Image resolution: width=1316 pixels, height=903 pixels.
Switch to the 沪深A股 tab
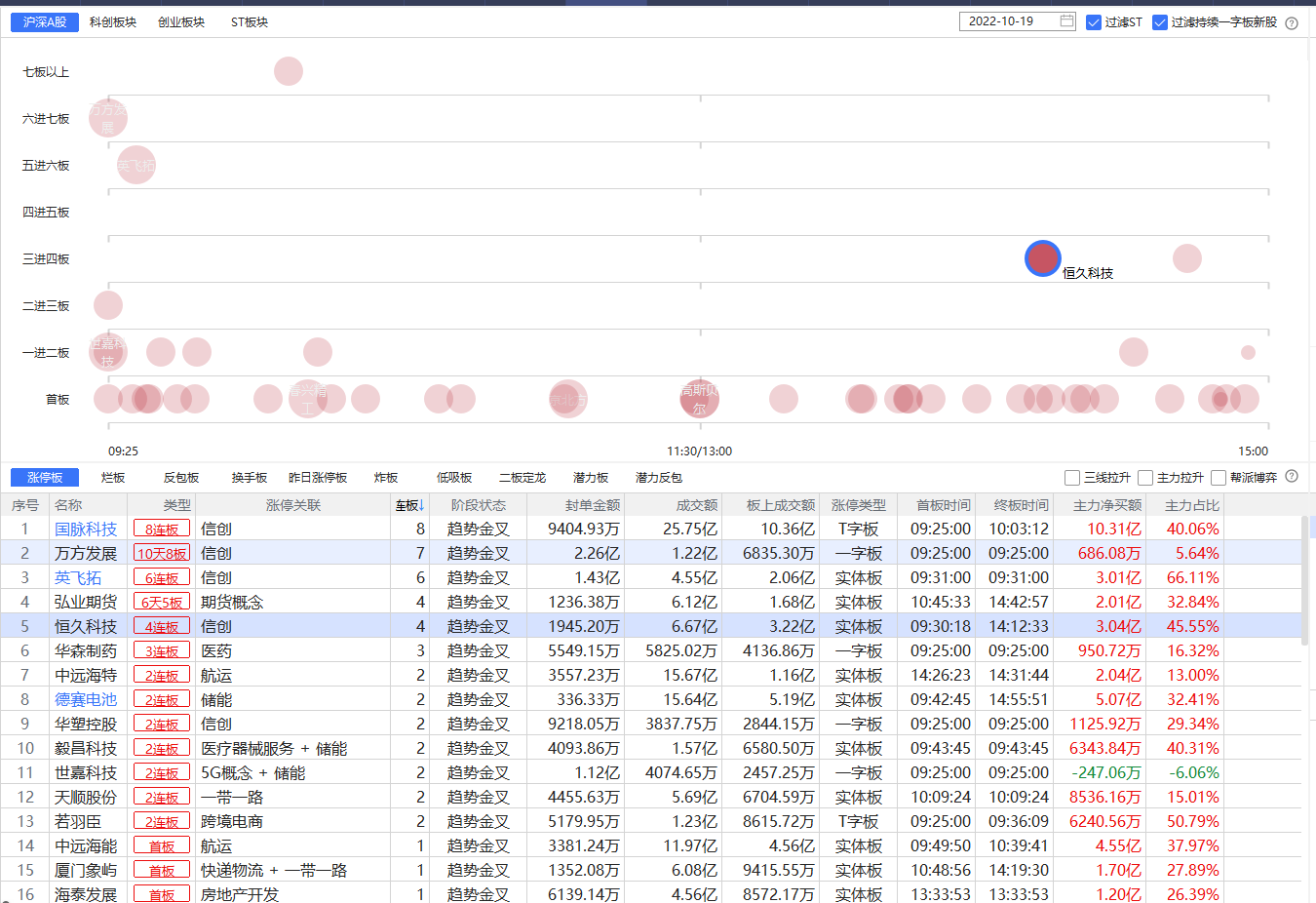pos(45,21)
